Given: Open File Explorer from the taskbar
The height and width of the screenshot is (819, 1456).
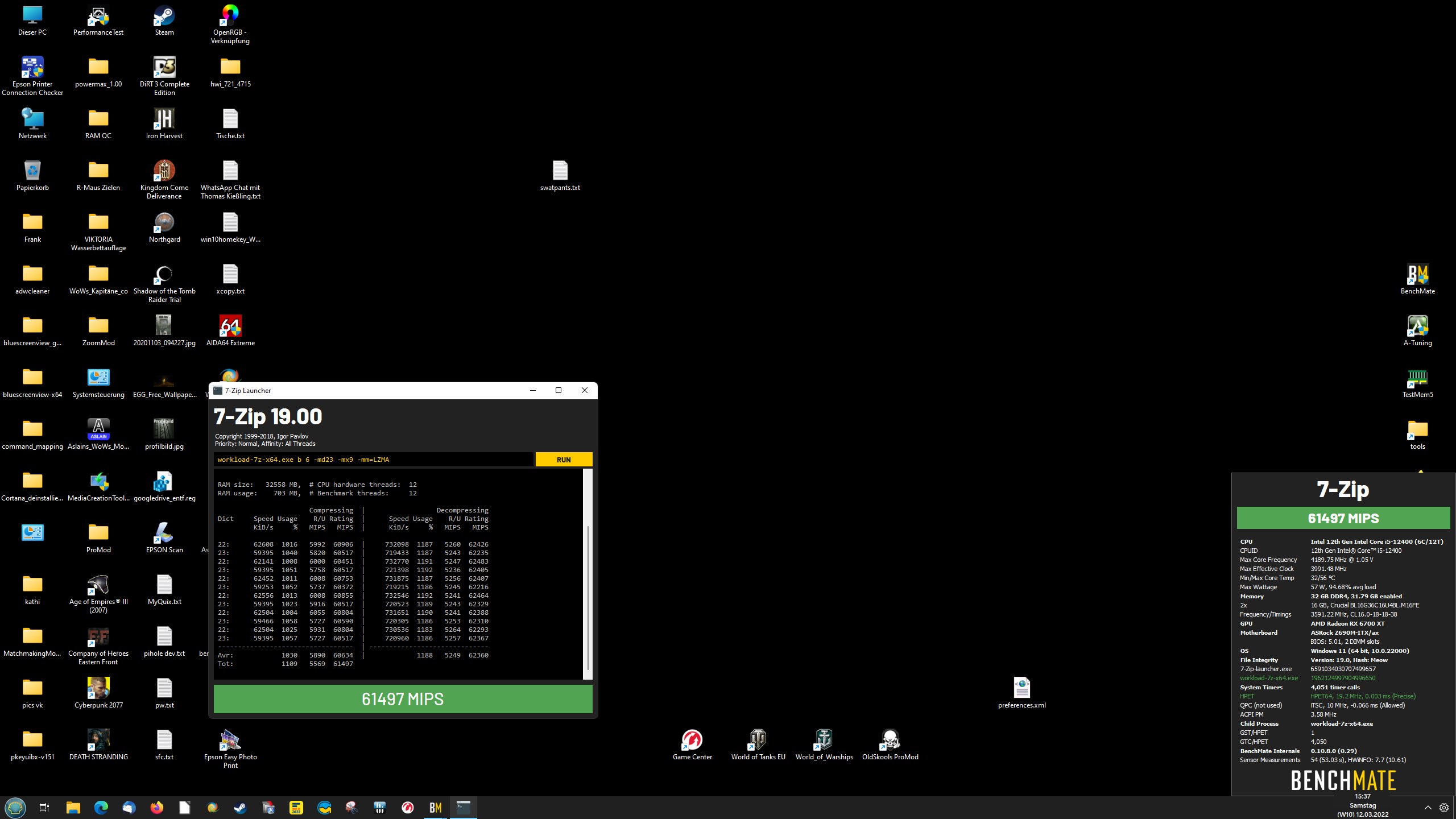Looking at the screenshot, I should [x=73, y=808].
